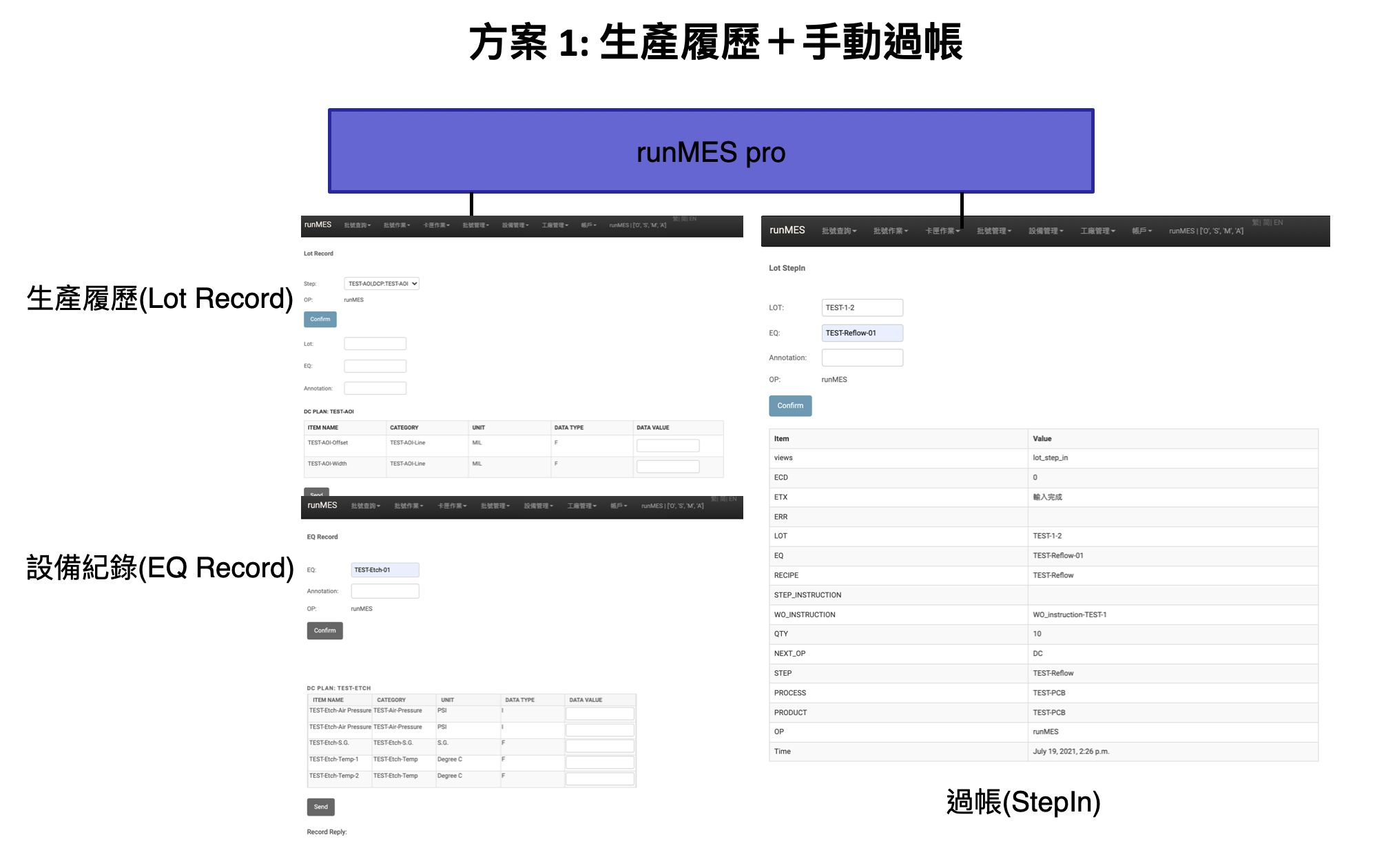Select the 輸入完成 ETX value
Viewport: 1375px width, 868px height.
[1047, 497]
